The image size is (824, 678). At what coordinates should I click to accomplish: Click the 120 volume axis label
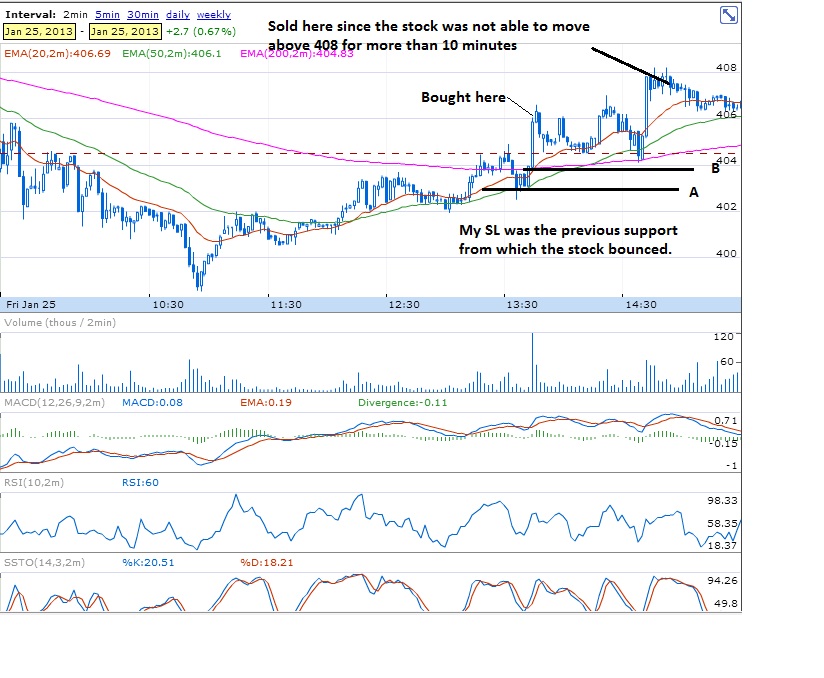(x=724, y=336)
